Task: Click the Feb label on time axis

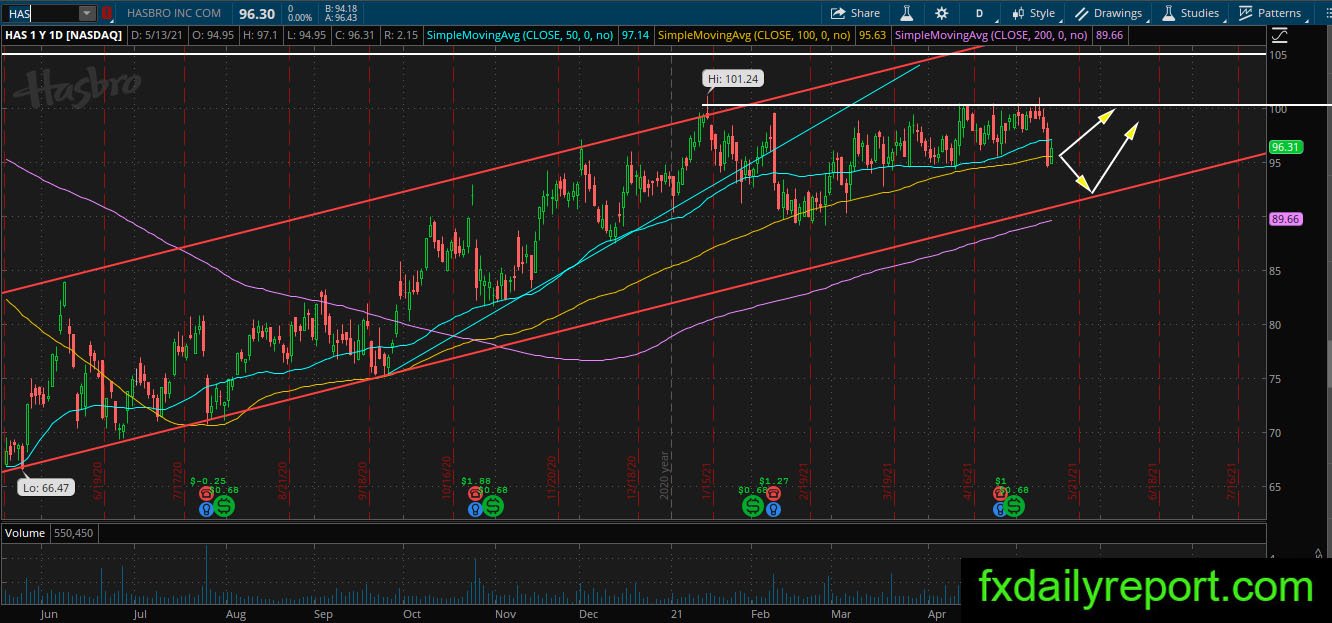Action: pos(760,613)
